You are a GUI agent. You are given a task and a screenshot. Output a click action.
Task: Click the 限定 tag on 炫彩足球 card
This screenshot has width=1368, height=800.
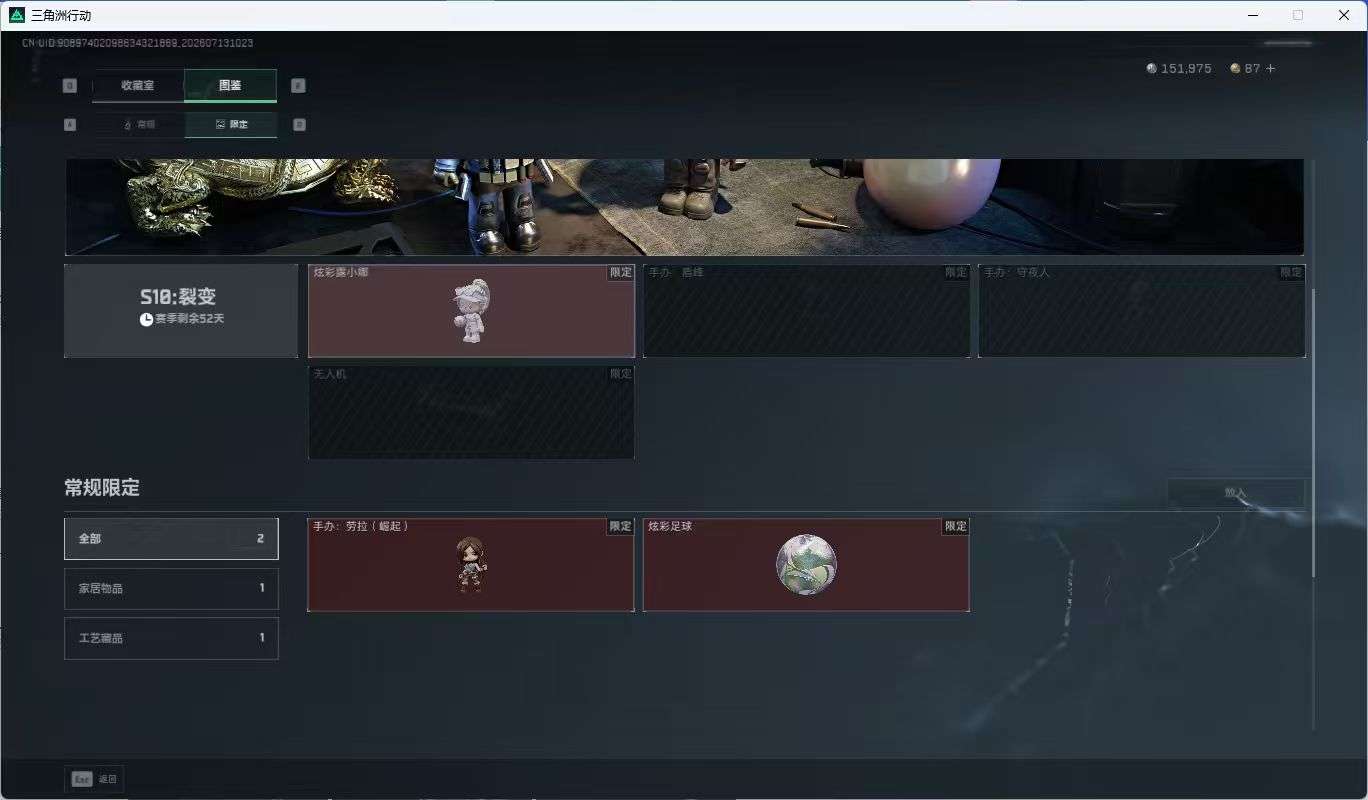point(956,526)
